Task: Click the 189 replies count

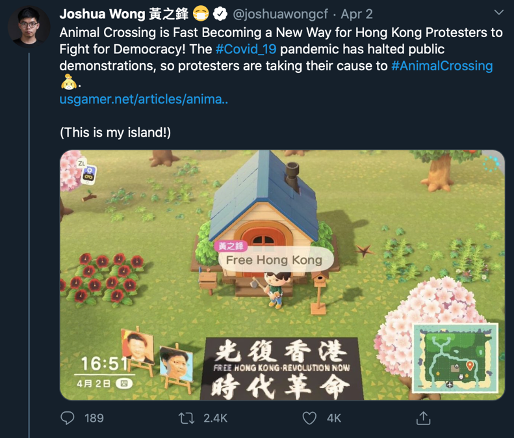Action: click(x=94, y=418)
